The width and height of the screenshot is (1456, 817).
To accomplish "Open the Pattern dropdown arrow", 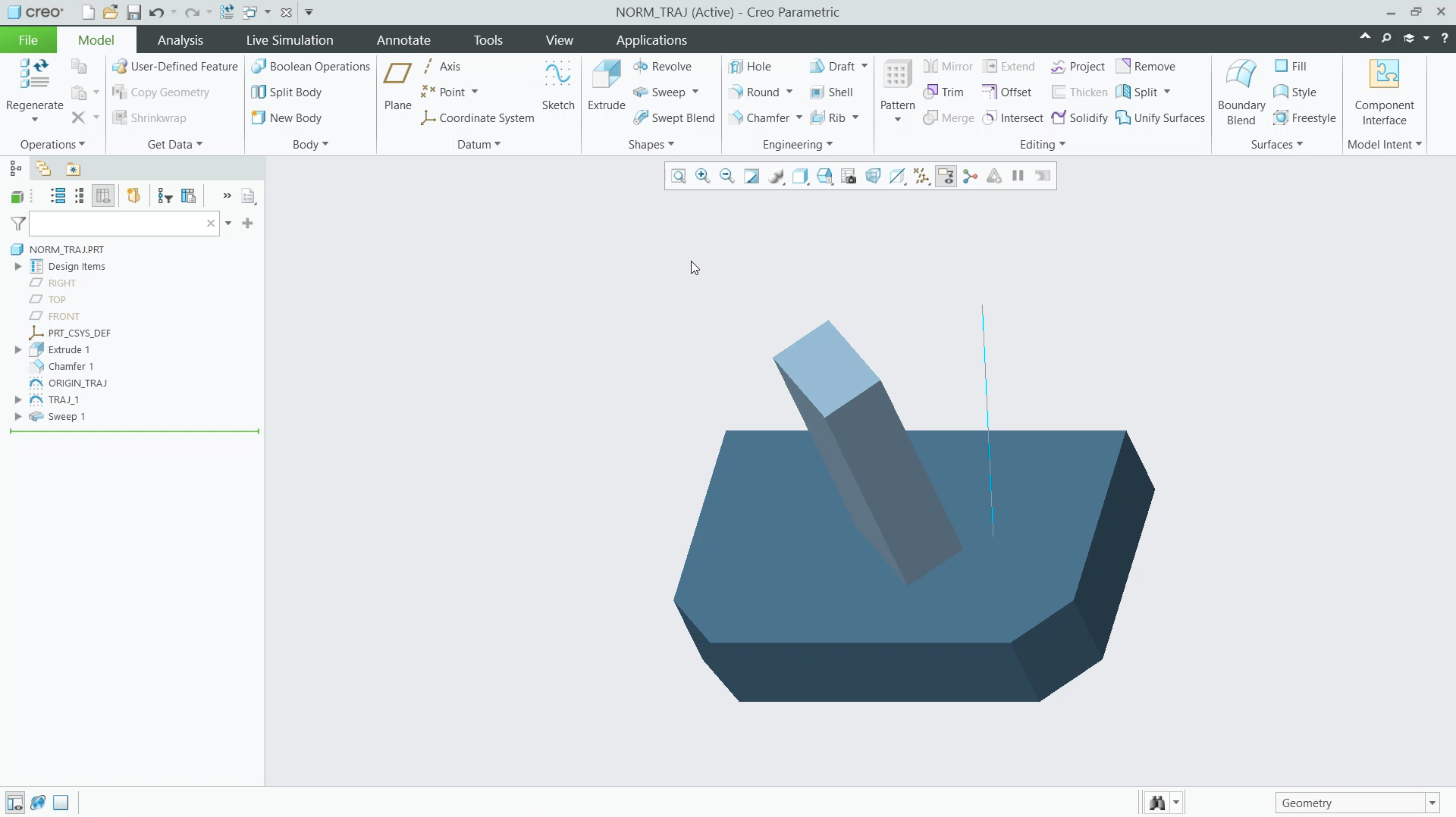I will click(898, 120).
